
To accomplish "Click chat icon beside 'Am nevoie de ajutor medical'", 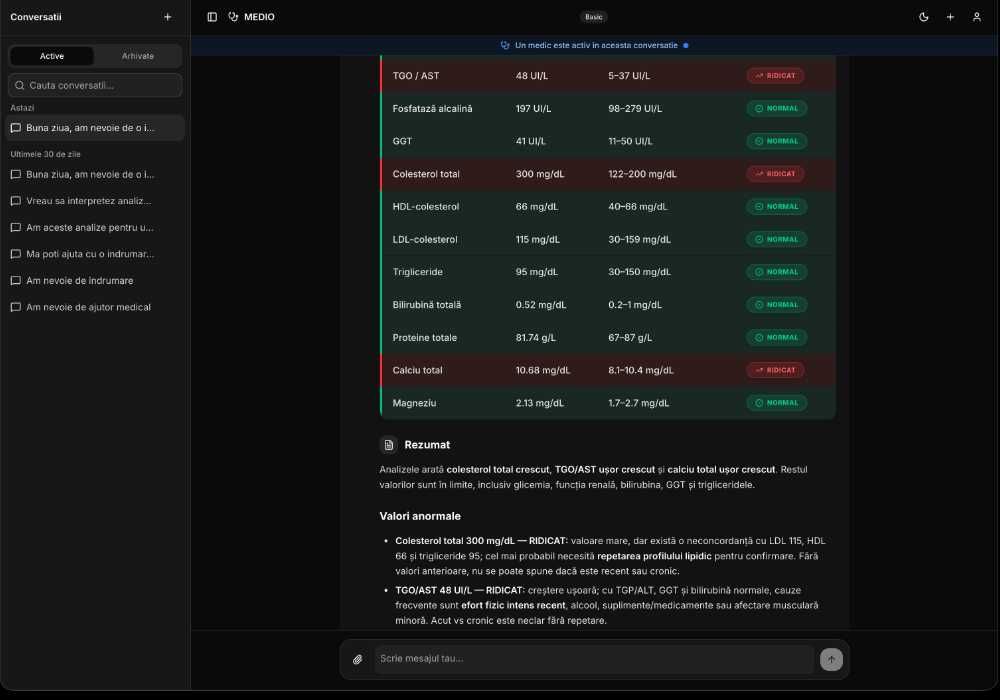I will point(16,307).
